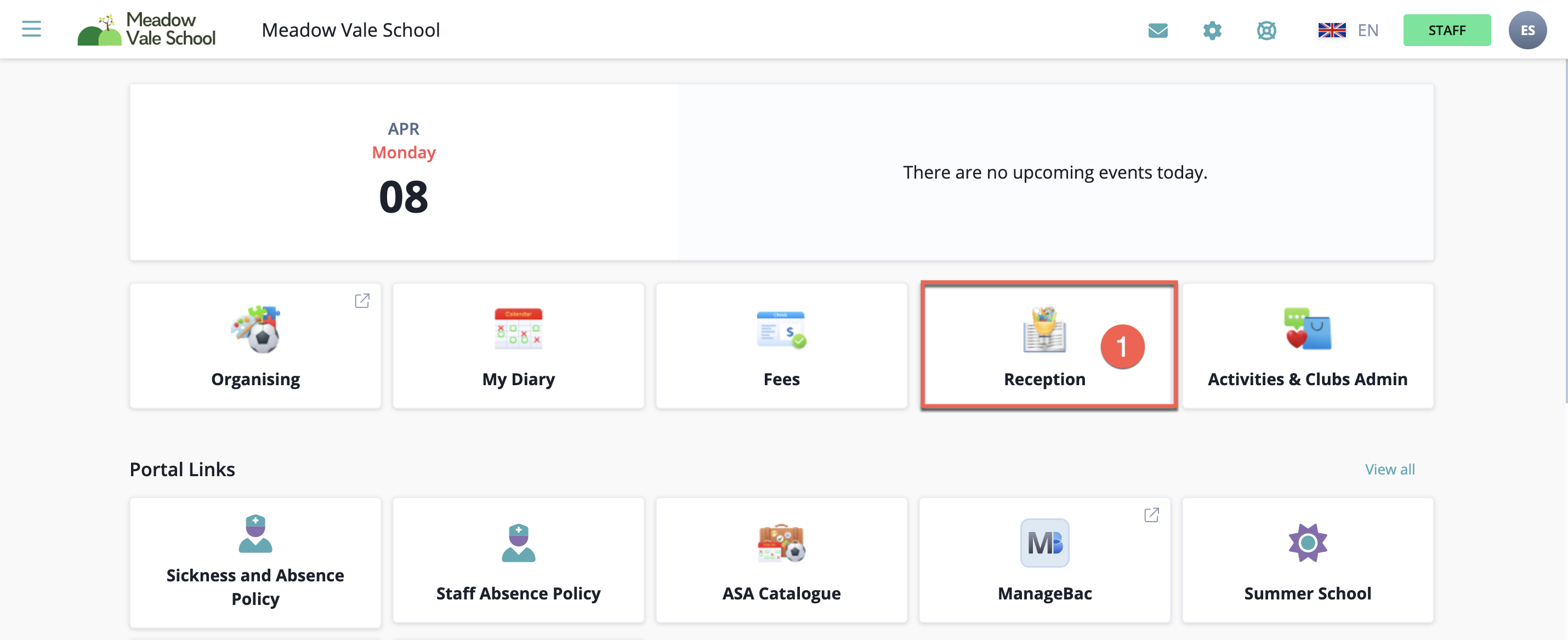Open the ES user avatar menu

pyautogui.click(x=1527, y=30)
